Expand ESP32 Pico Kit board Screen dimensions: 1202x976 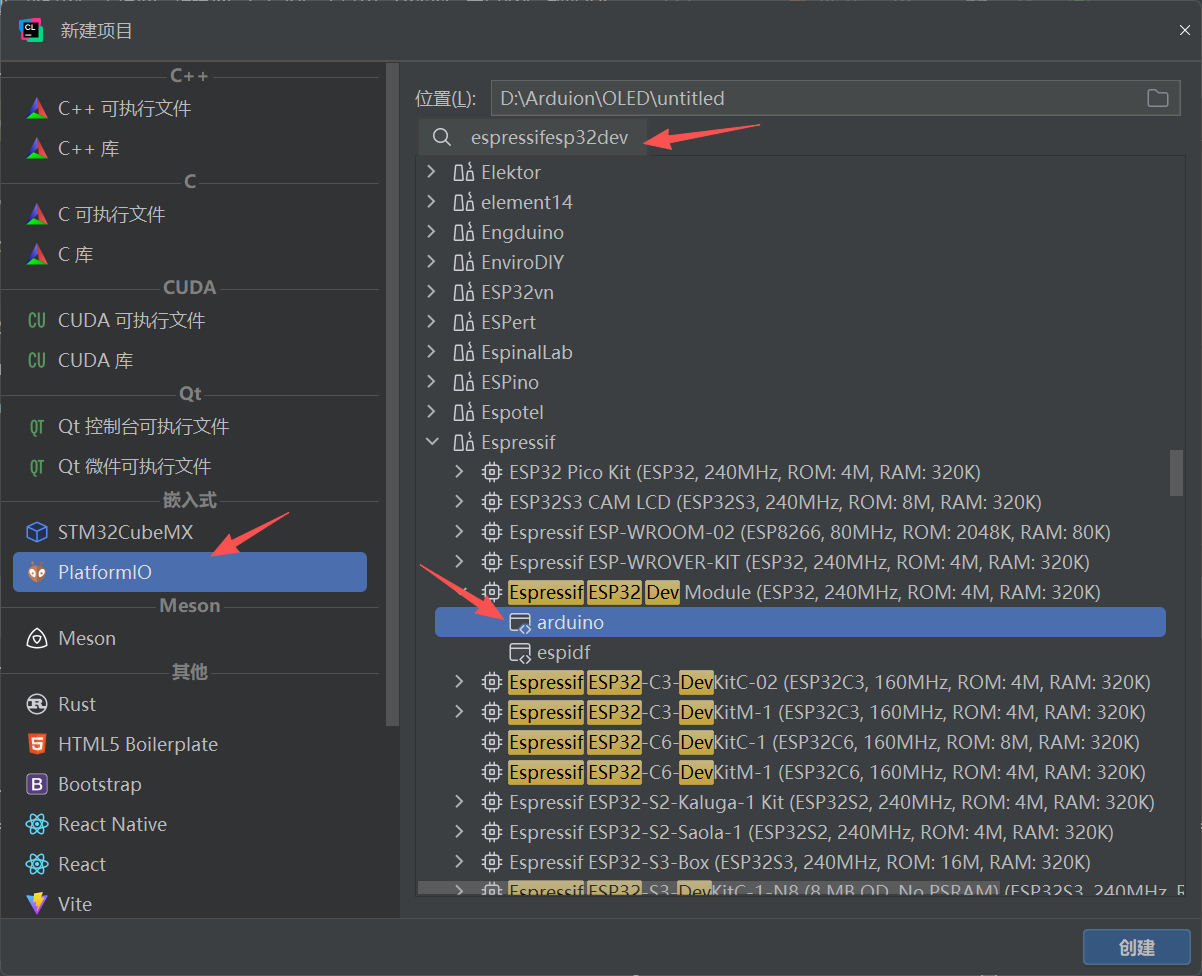[459, 472]
